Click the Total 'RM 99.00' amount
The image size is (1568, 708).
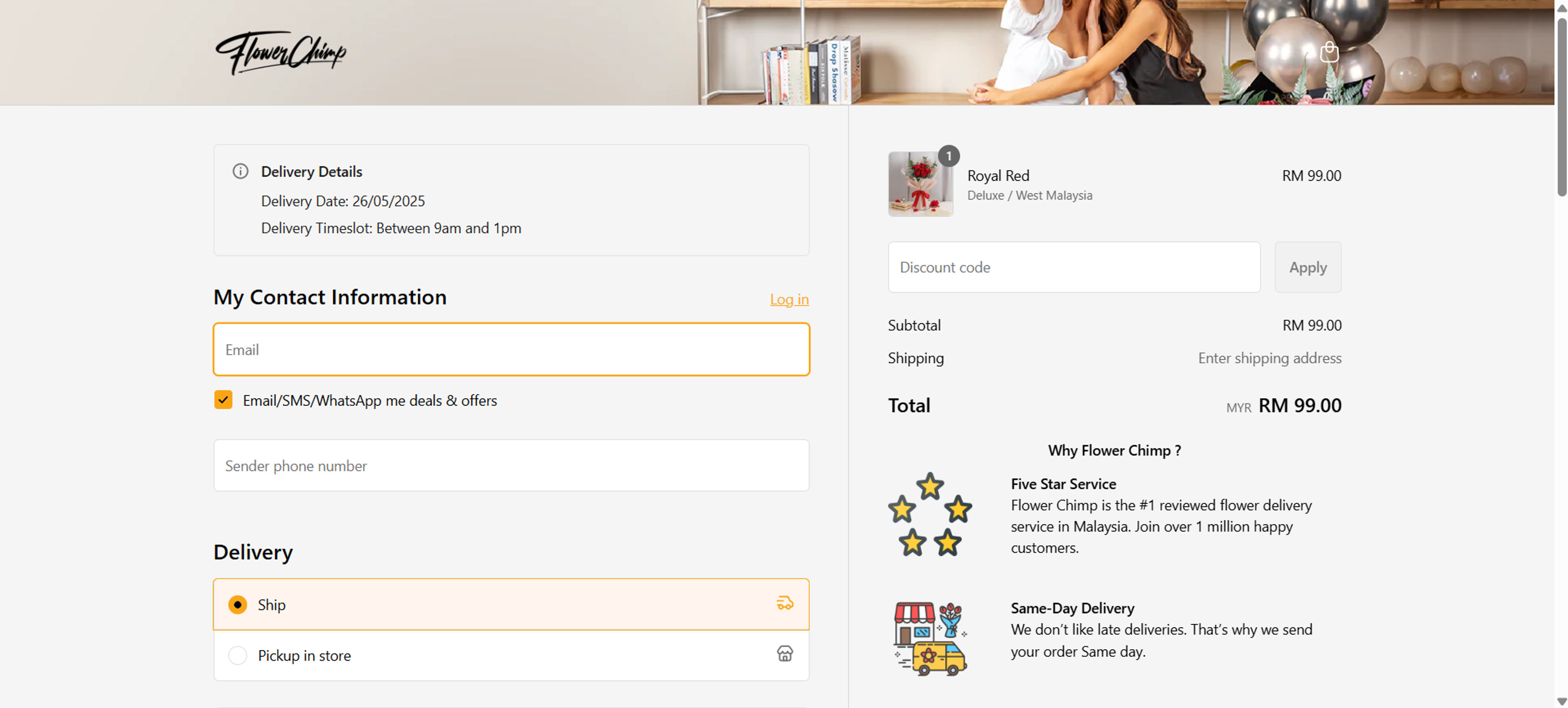tap(1300, 405)
